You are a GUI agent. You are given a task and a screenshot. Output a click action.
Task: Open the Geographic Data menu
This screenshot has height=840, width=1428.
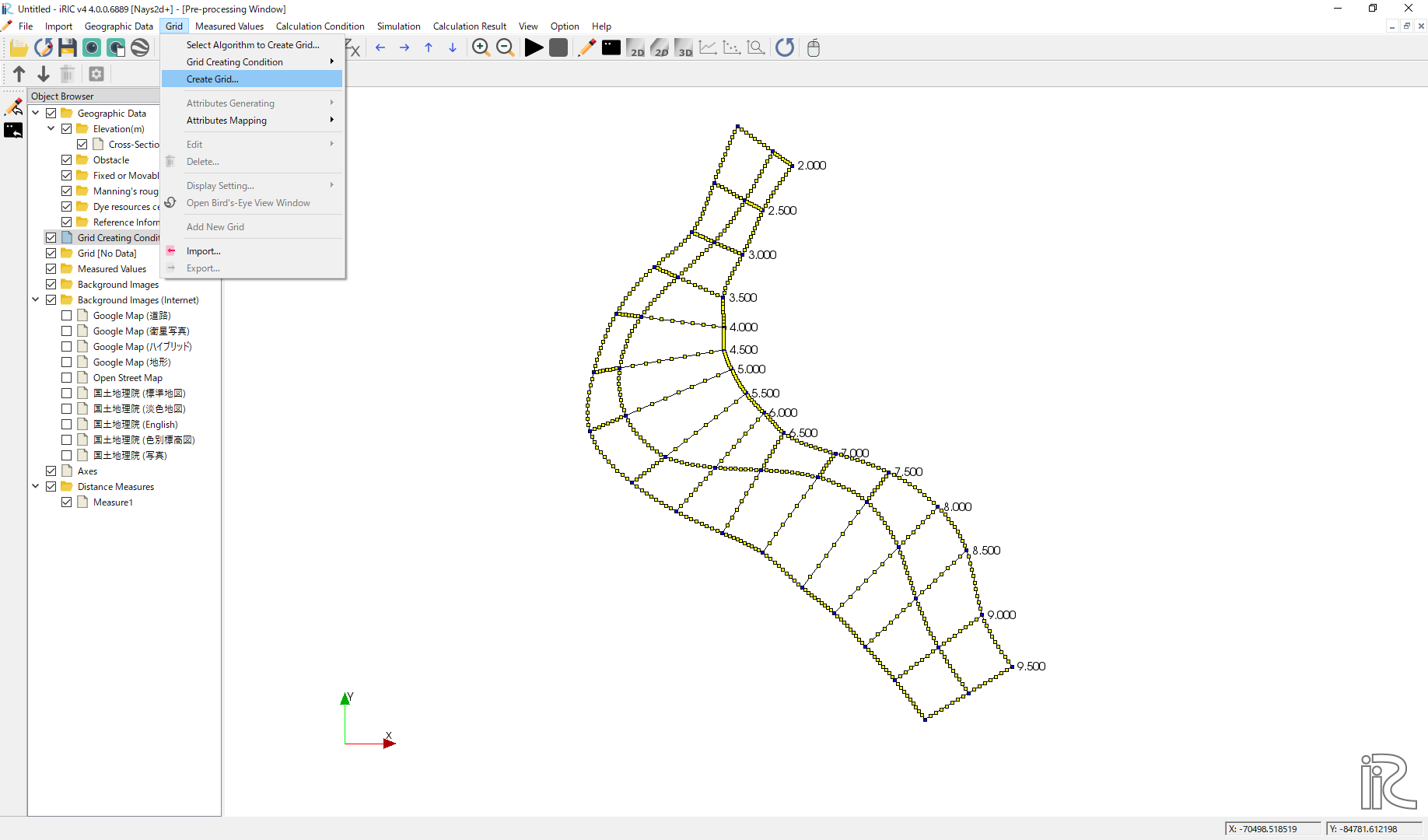(119, 26)
